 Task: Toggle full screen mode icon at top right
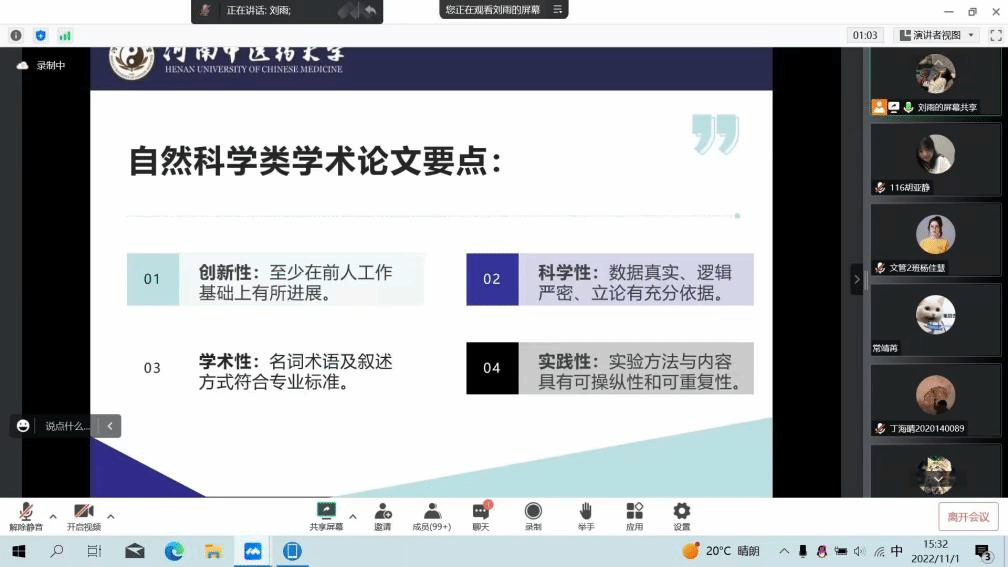click(995, 35)
